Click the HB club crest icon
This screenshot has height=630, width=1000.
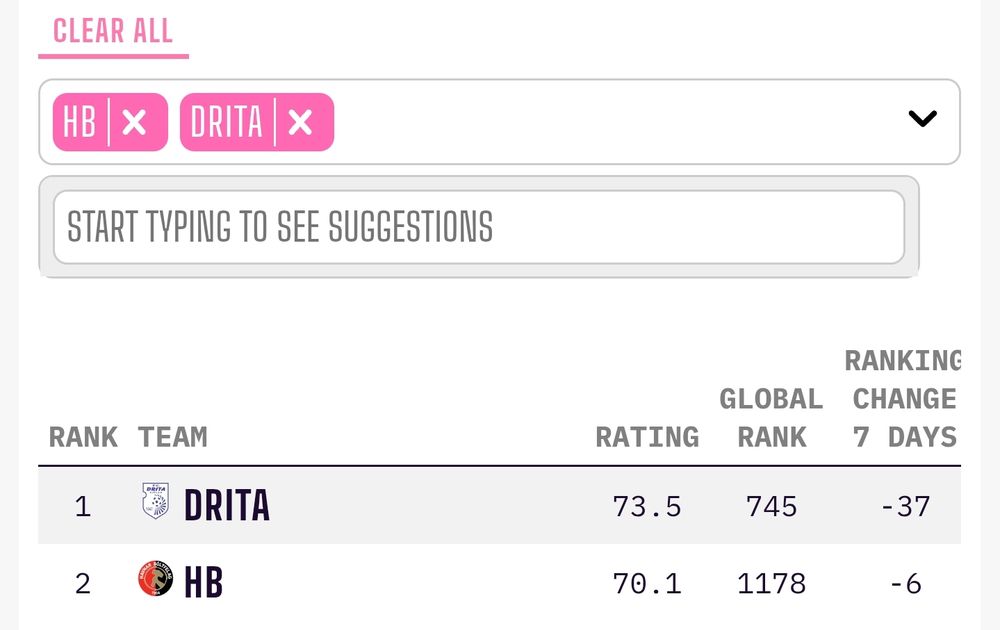pyautogui.click(x=156, y=578)
